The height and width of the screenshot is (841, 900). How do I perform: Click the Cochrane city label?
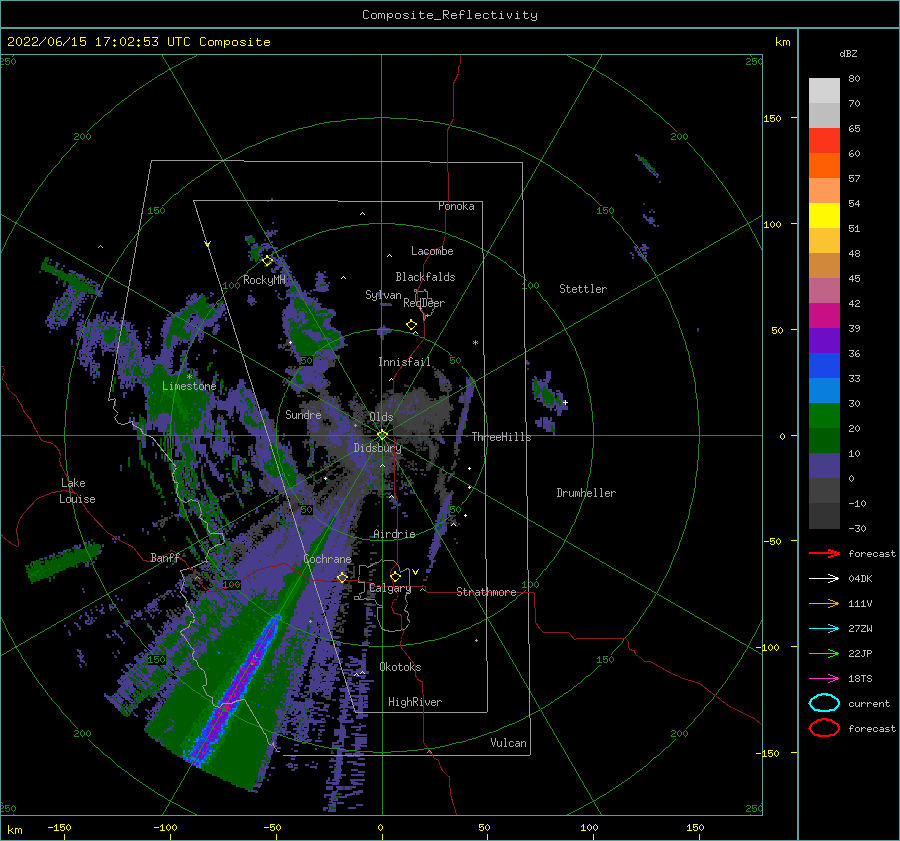(x=327, y=559)
